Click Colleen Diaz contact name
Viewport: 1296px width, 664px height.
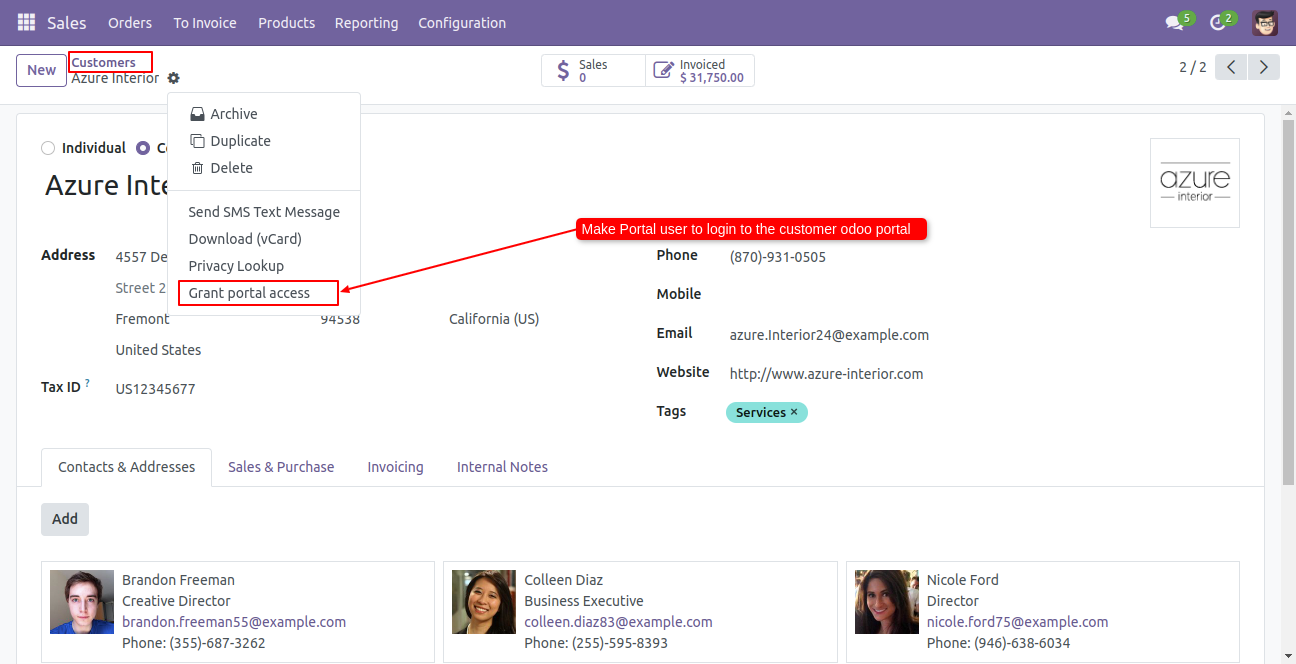coord(563,580)
